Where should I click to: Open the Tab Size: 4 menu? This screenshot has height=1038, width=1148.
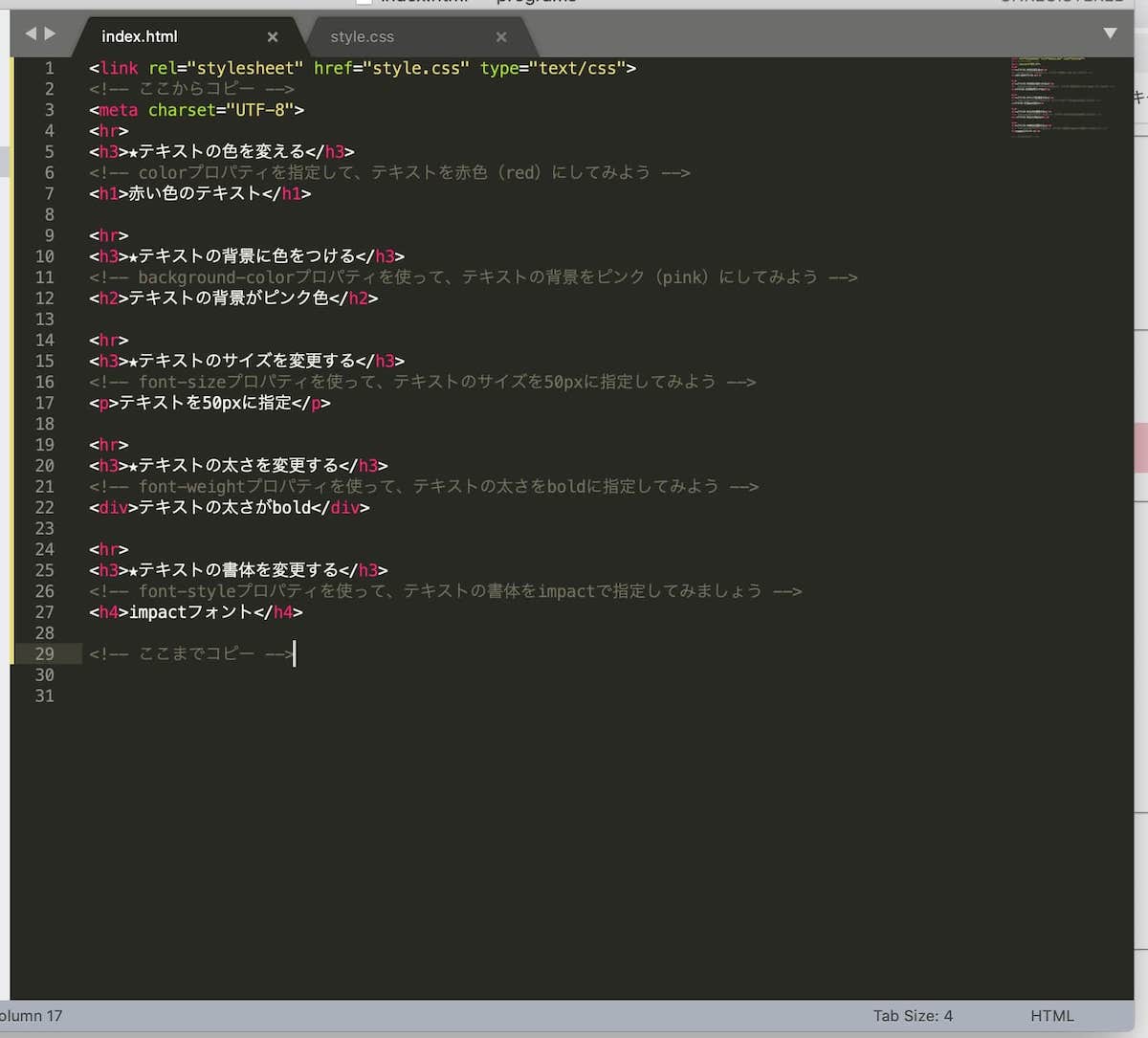click(x=913, y=1016)
